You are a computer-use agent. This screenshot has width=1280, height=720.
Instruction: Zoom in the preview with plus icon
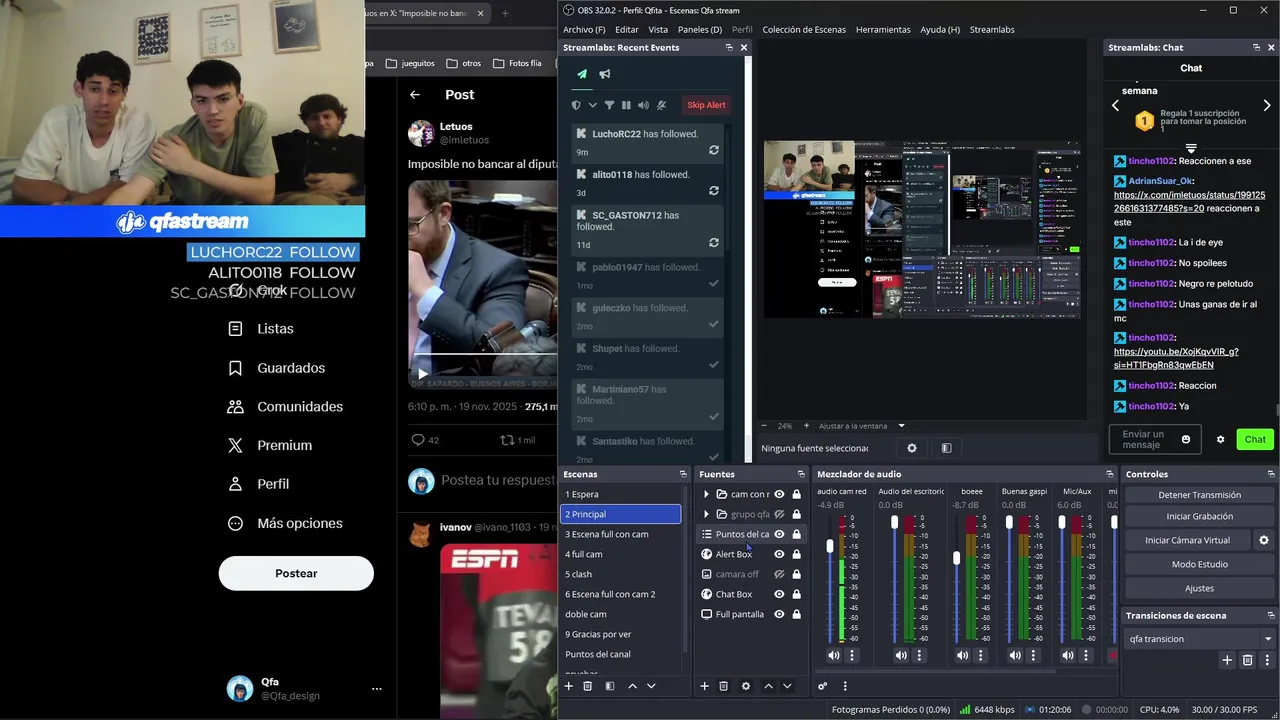pos(806,426)
